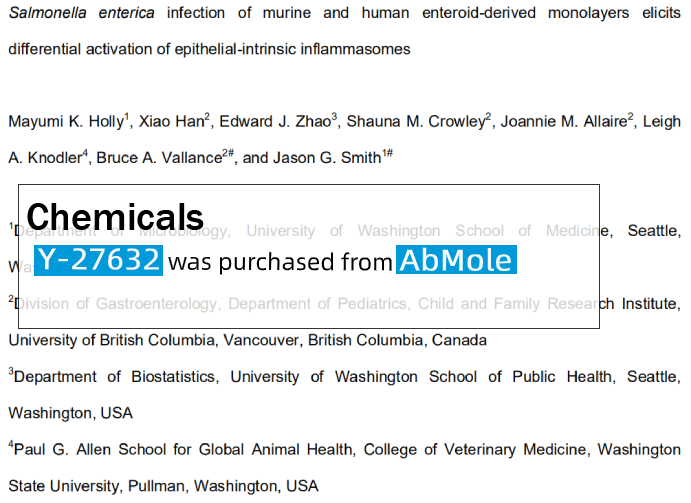Click the 'Washington, USA' line under Biostatistics
This screenshot has height=503, width=691.
pyautogui.click(x=71, y=413)
